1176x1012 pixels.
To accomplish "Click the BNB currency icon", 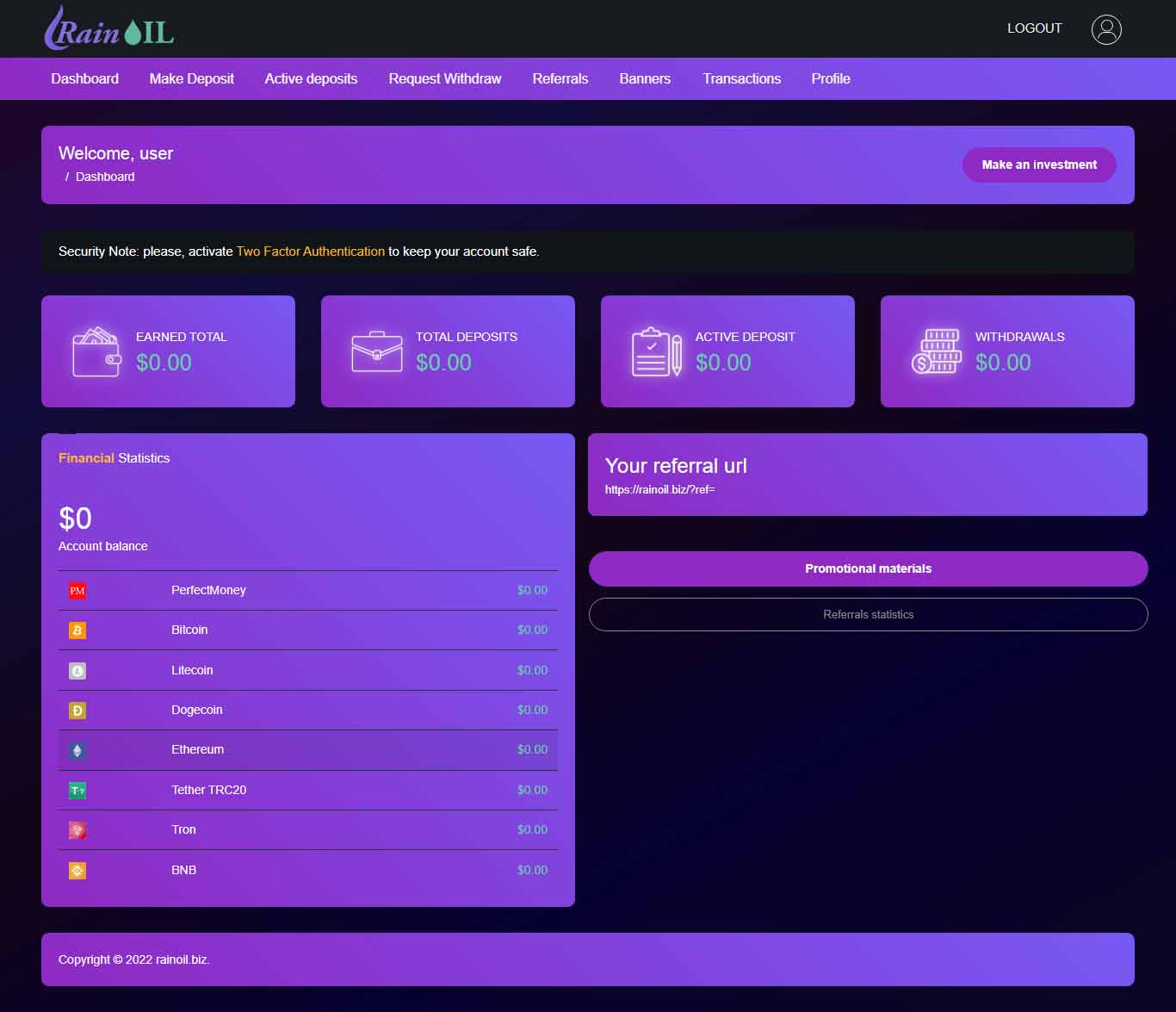I will point(77,871).
